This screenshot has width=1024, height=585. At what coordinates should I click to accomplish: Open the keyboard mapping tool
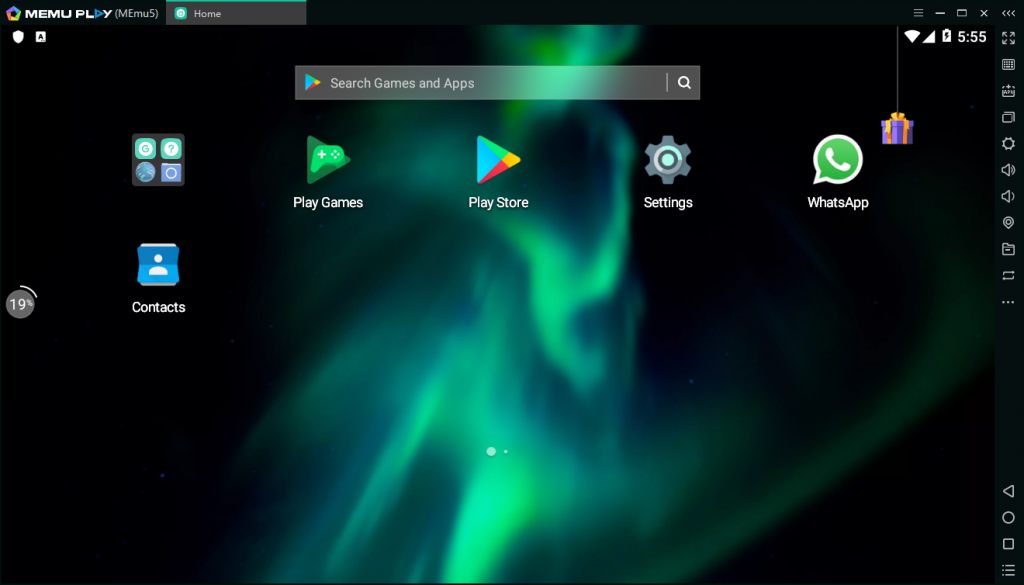[x=1008, y=64]
